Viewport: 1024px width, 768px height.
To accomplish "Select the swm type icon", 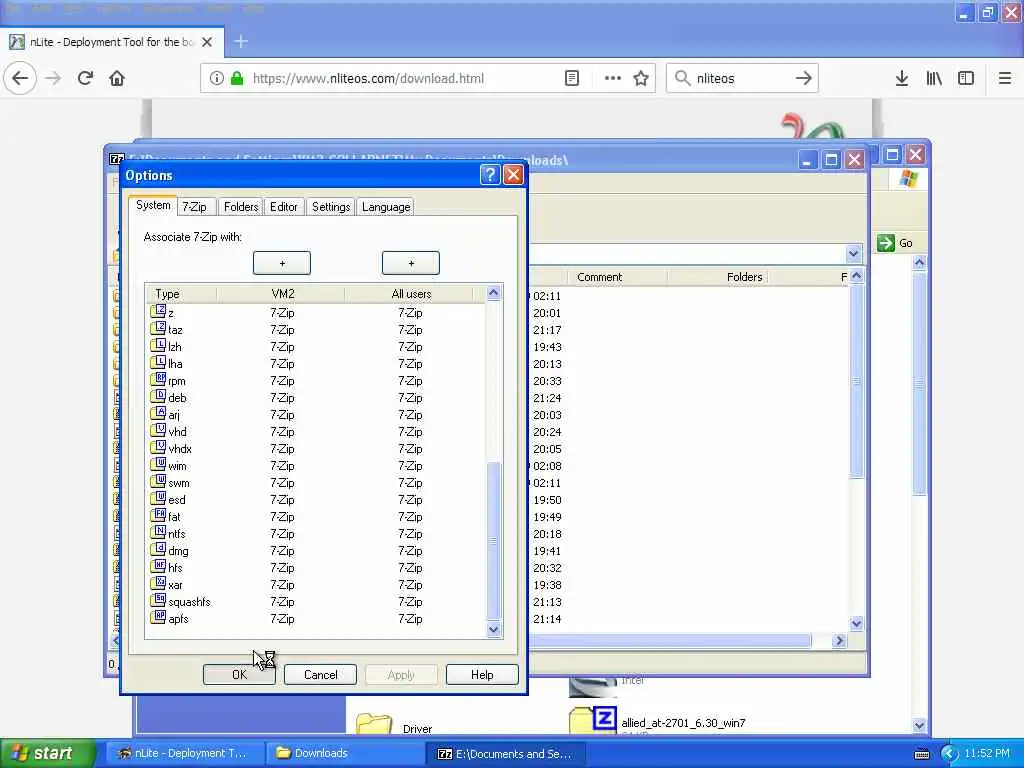I will [157, 481].
